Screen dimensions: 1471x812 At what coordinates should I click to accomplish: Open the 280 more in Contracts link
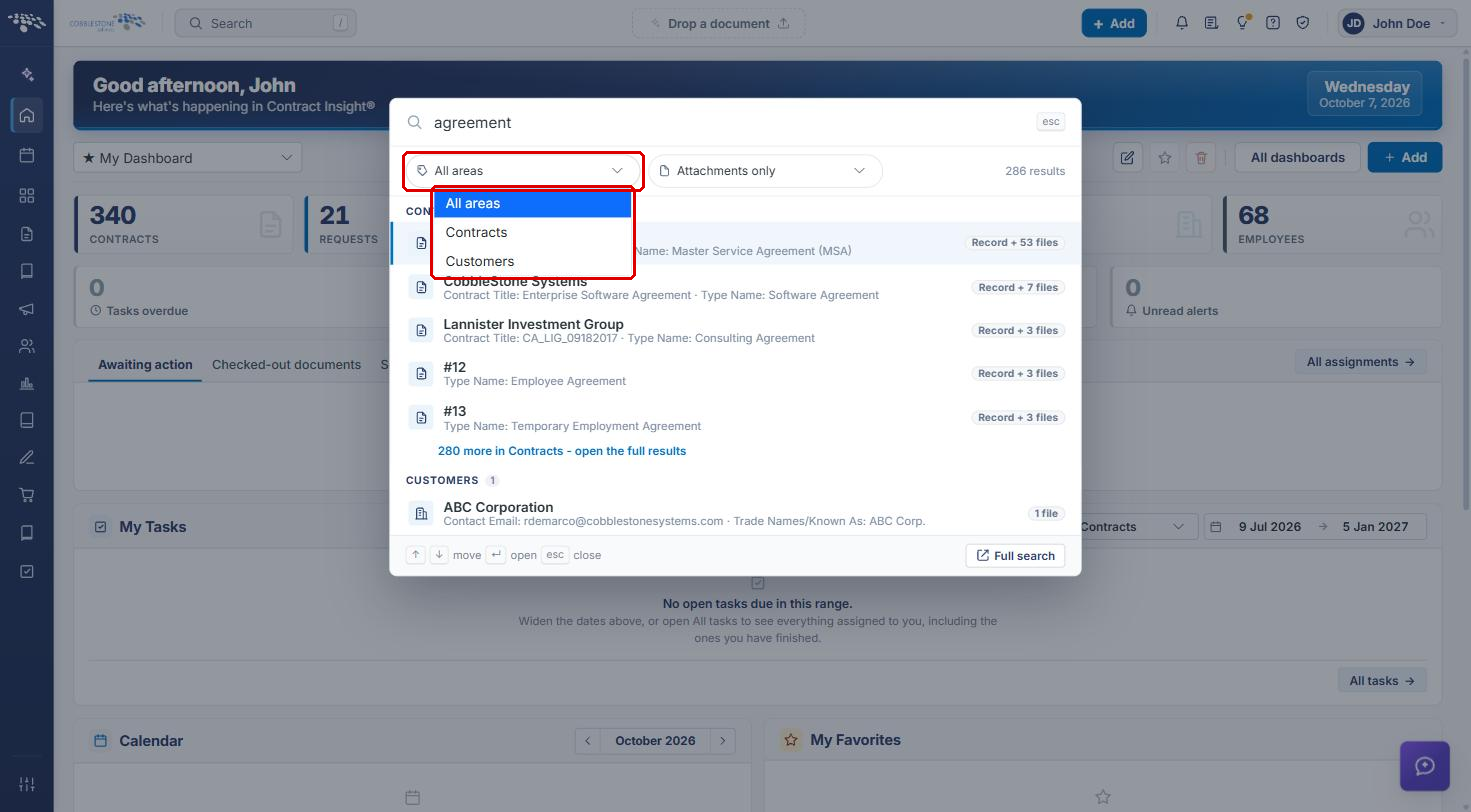click(x=562, y=451)
